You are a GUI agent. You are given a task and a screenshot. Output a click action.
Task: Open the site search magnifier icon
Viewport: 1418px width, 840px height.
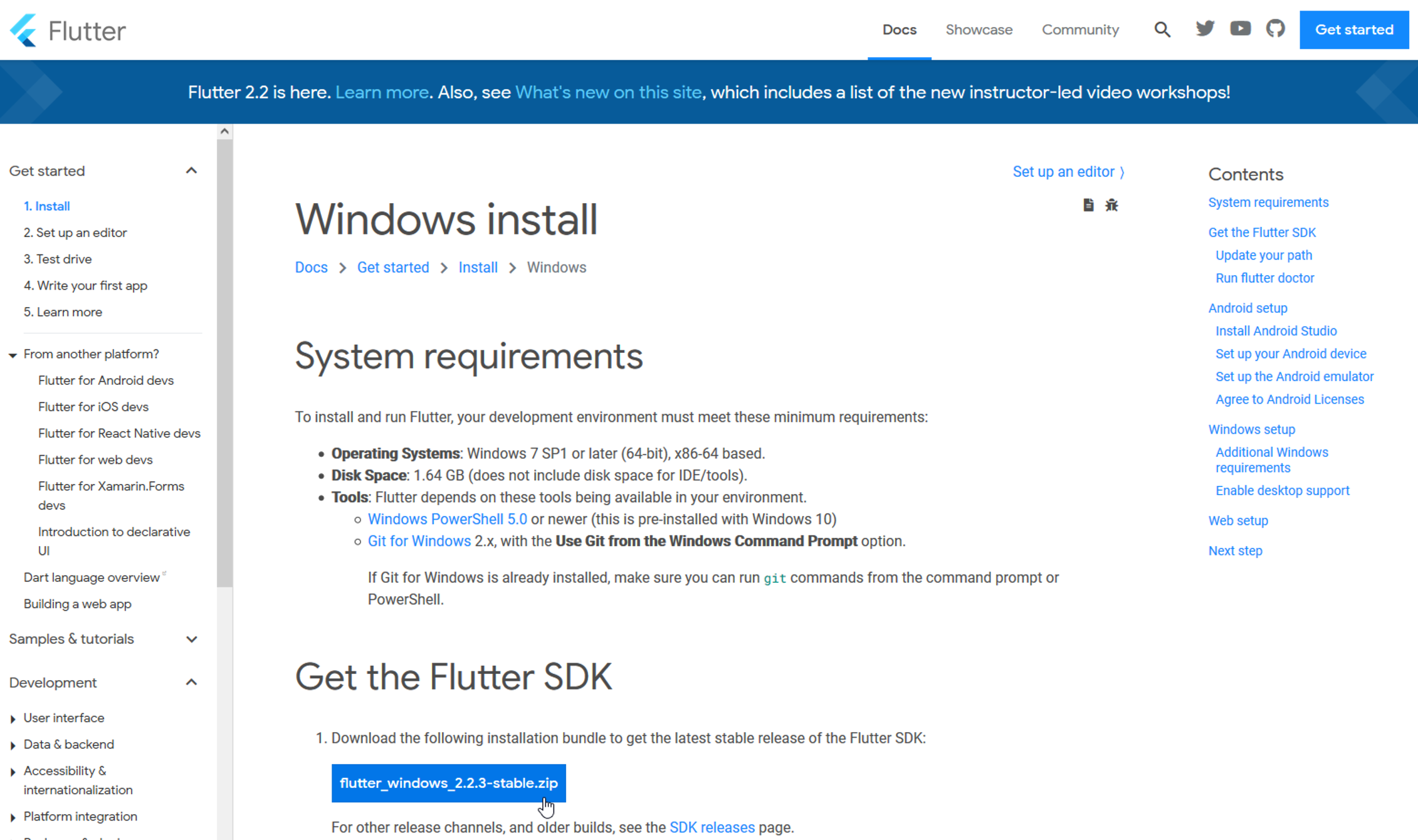pos(1162,29)
